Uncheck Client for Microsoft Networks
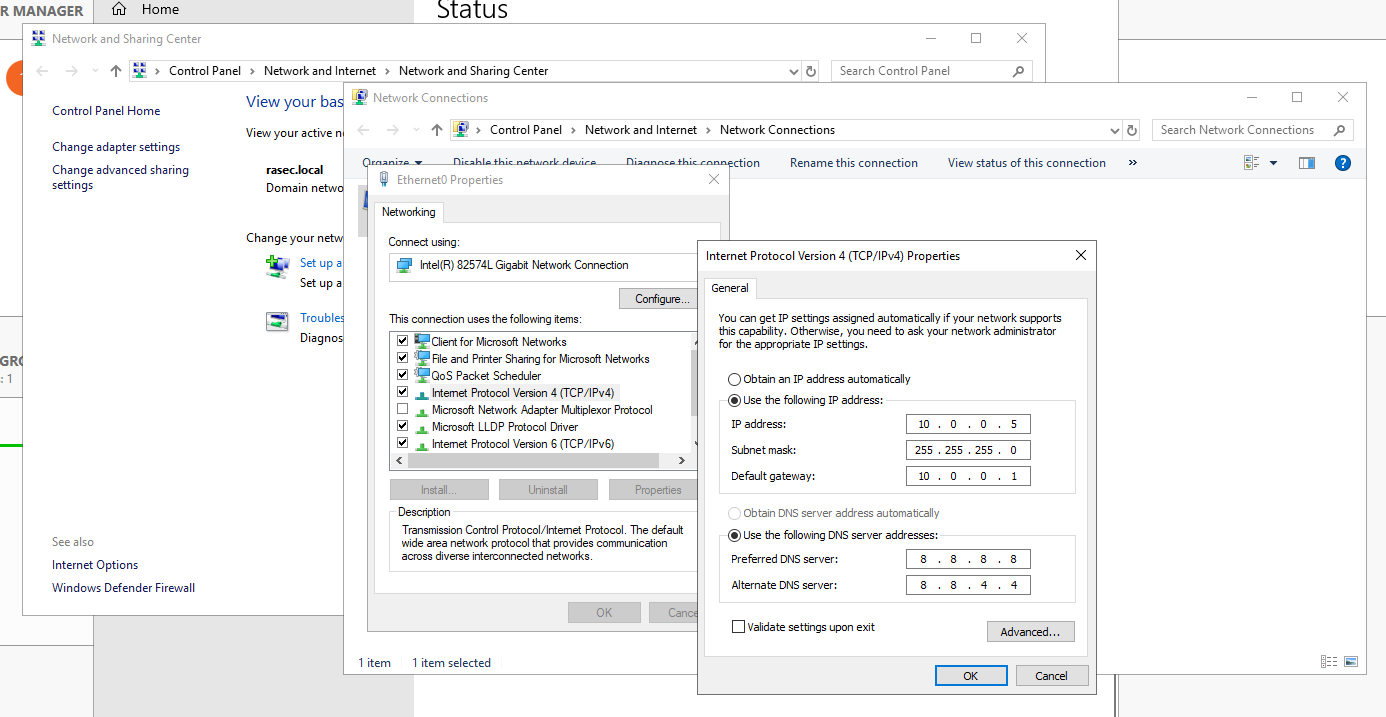This screenshot has height=717, width=1386. coord(403,342)
